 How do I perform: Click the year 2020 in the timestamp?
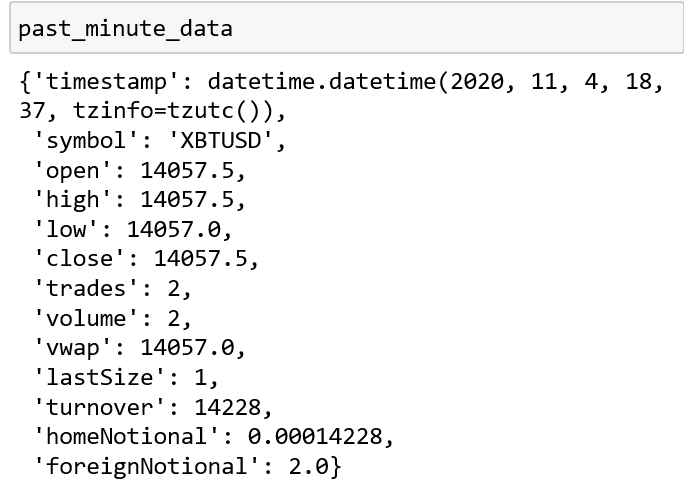coord(477,82)
